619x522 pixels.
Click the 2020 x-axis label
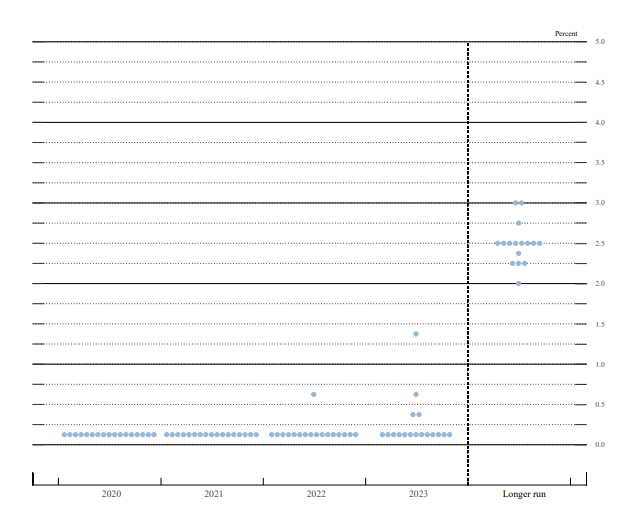click(111, 494)
